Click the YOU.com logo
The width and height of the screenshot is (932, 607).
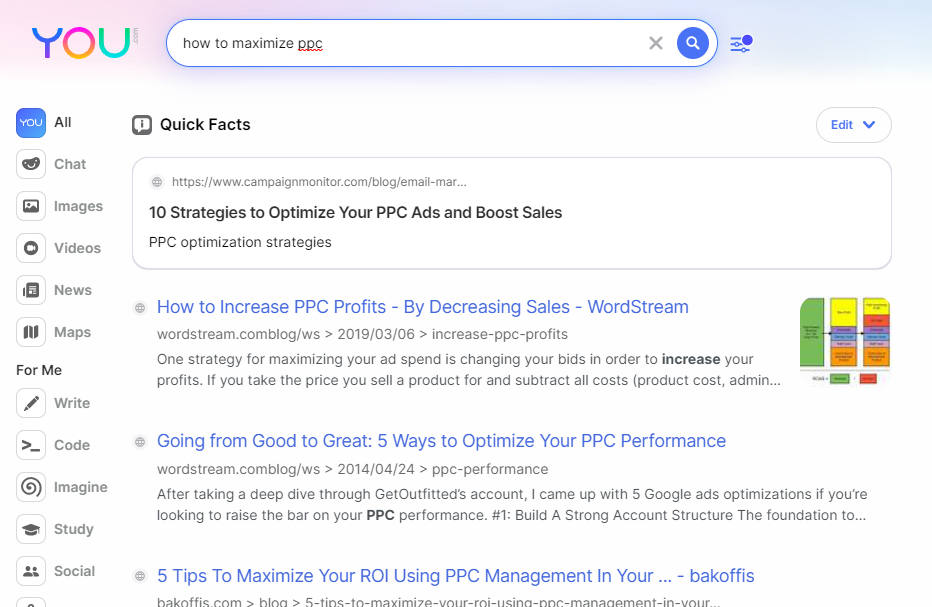point(84,42)
